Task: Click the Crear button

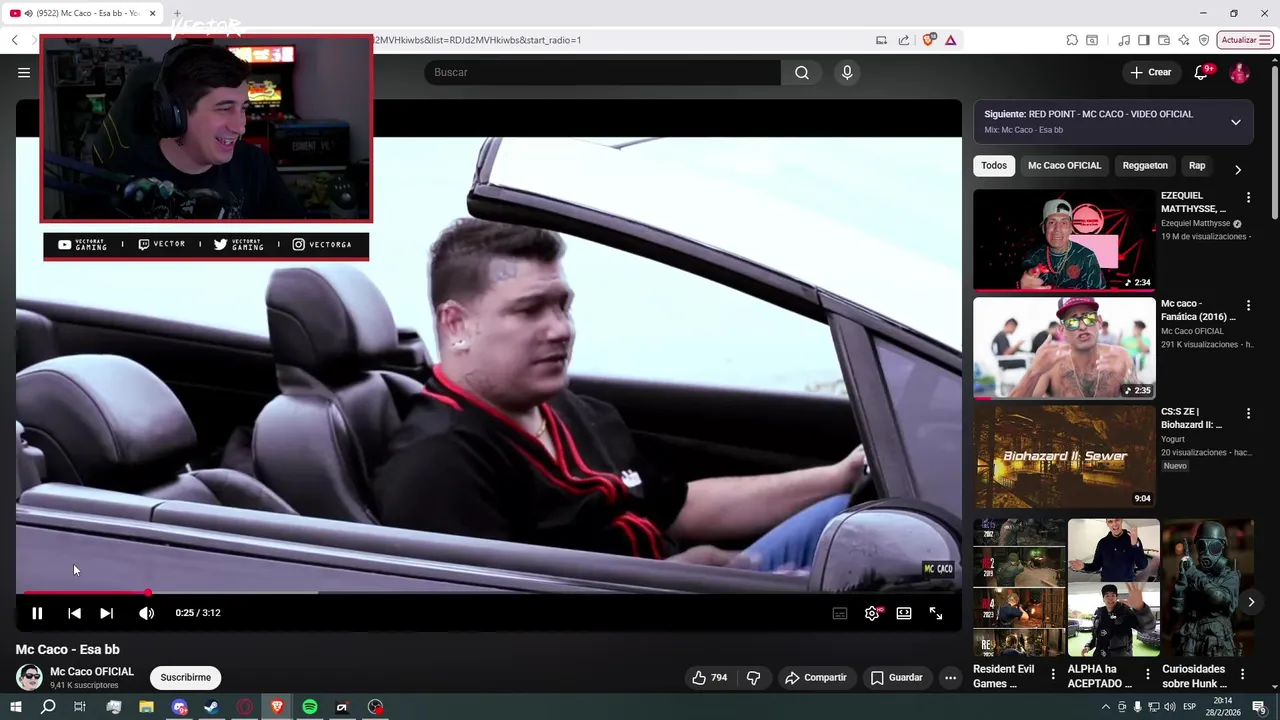Action: pos(1150,72)
